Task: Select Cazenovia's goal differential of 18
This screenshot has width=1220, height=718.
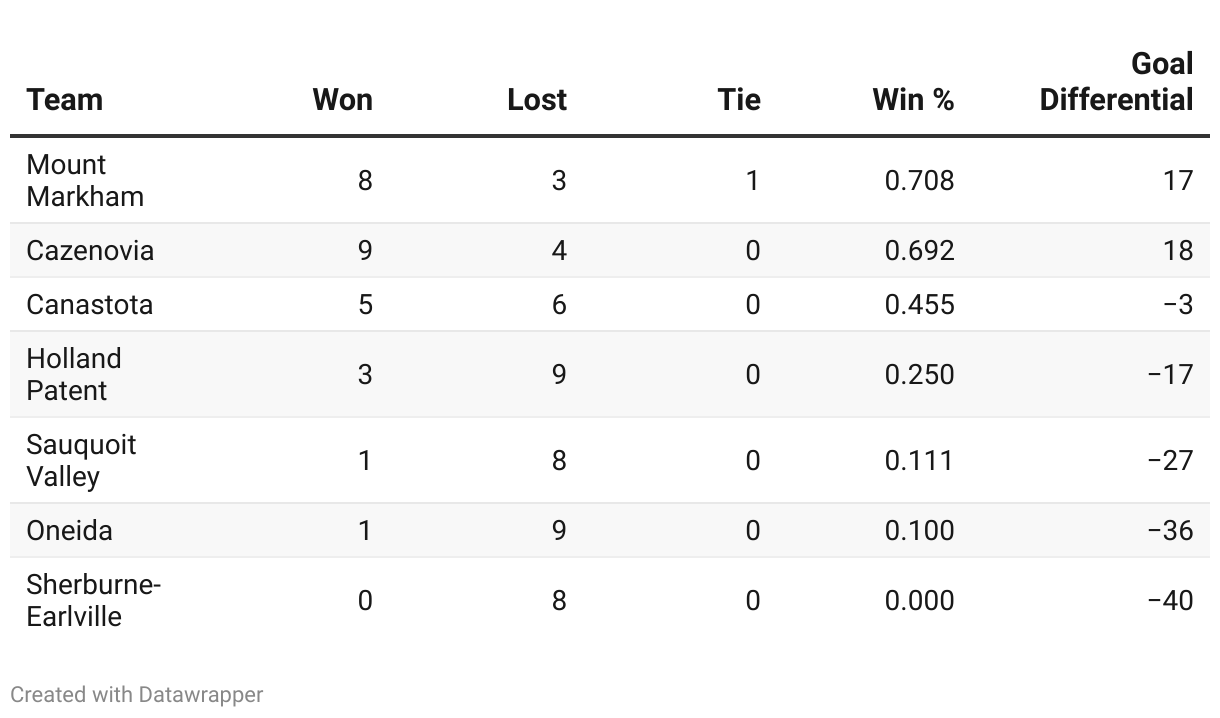Action: tap(1177, 250)
